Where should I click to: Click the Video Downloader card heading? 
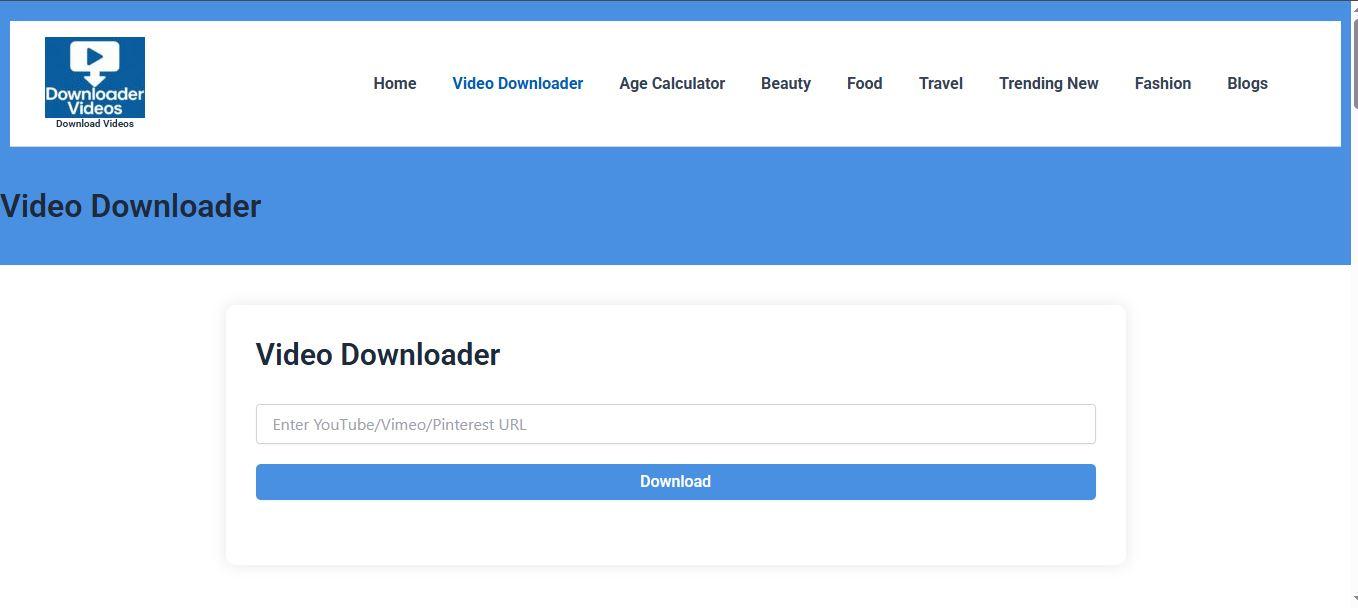[378, 354]
